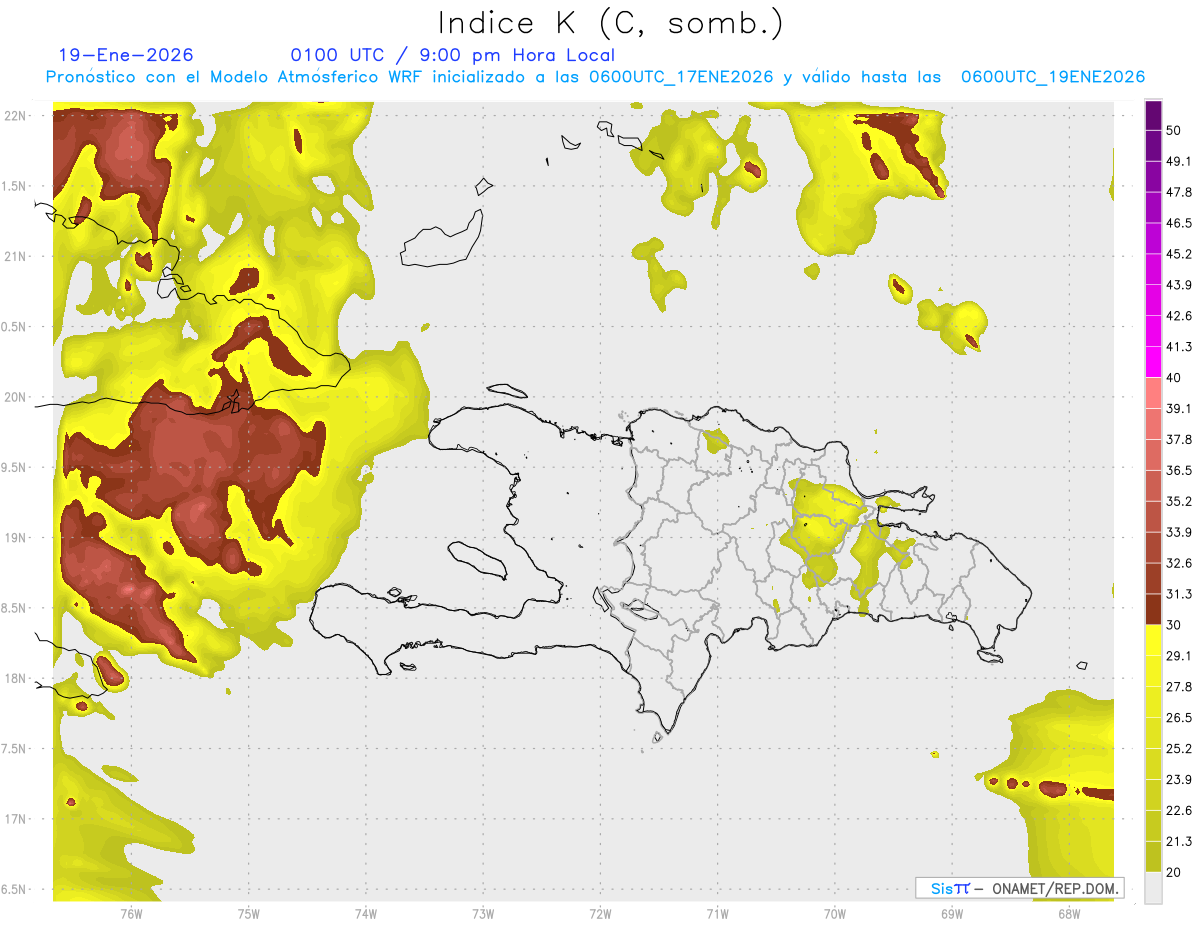Click the title 'Indice K (C, somb.)'
The image size is (1200, 927).
coord(610,22)
